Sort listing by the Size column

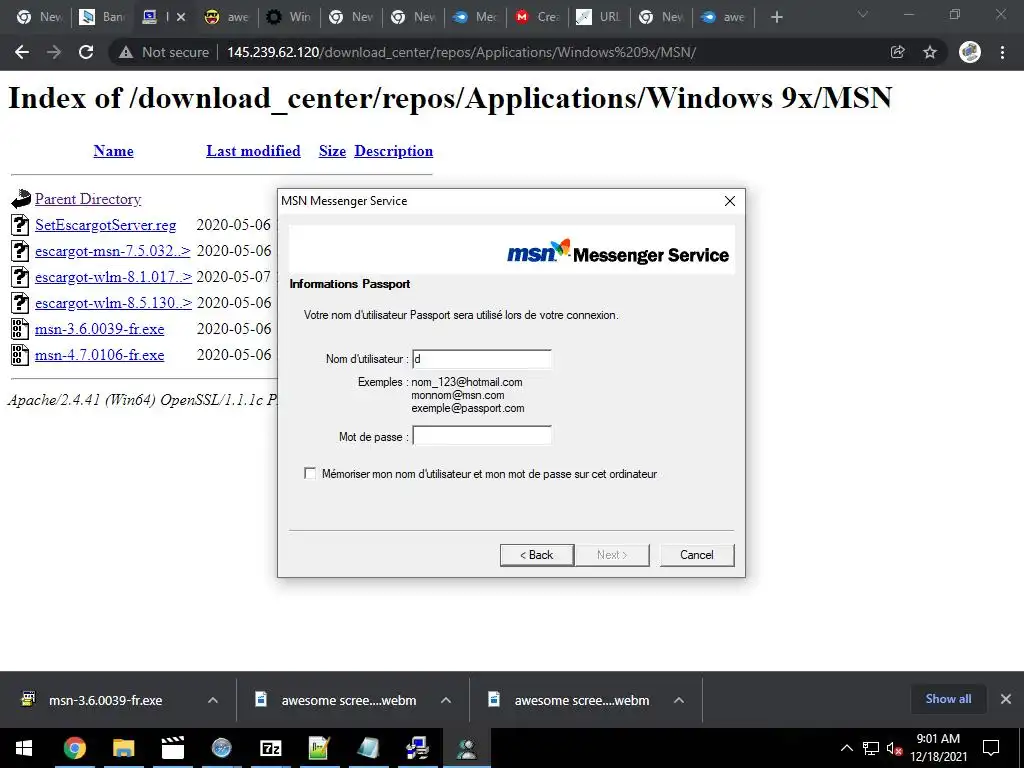tap(332, 151)
